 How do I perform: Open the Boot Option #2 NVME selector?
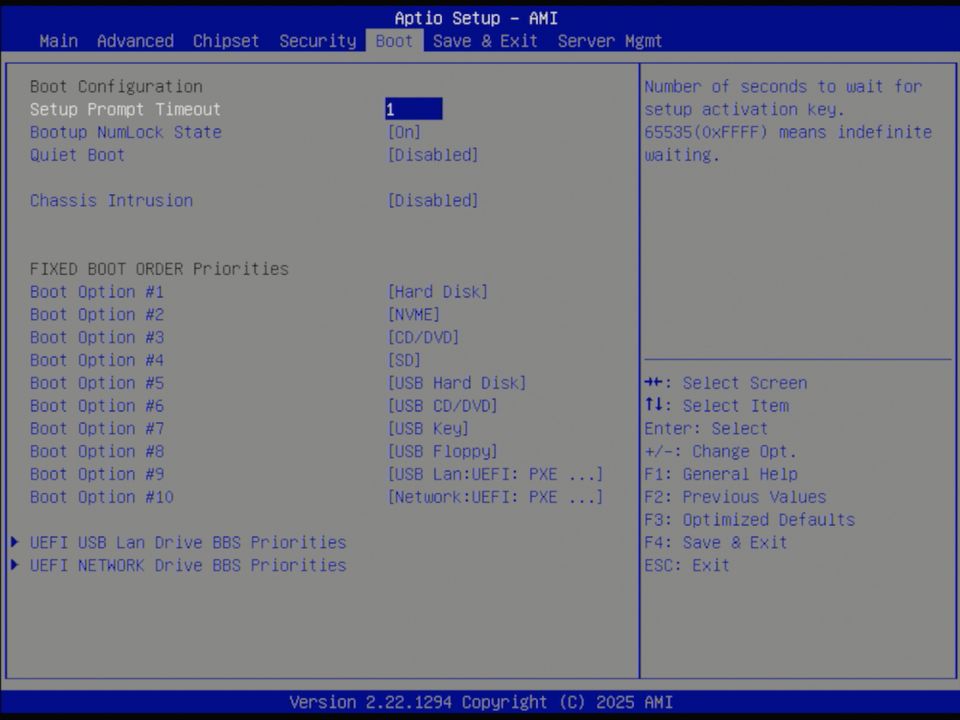pos(414,314)
